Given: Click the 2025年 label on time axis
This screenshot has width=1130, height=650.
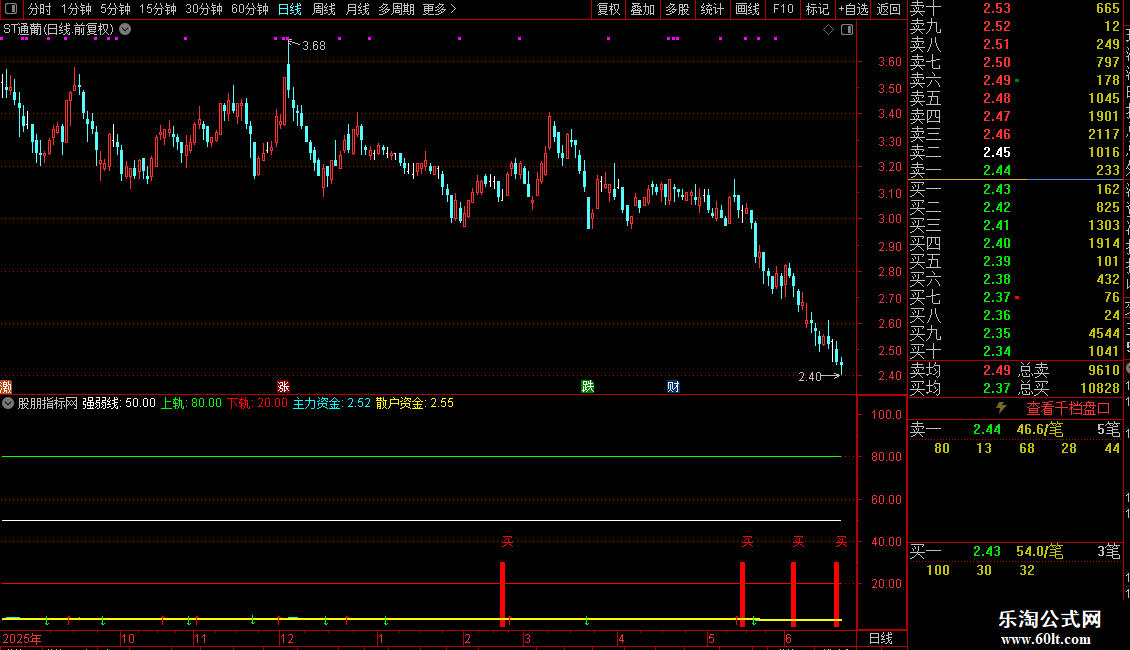Looking at the screenshot, I should click(22, 638).
